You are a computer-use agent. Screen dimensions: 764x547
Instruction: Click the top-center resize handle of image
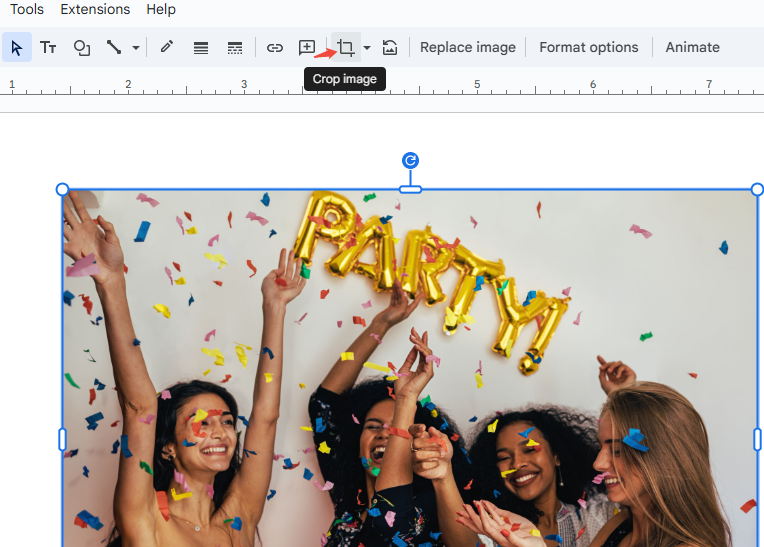tap(410, 189)
